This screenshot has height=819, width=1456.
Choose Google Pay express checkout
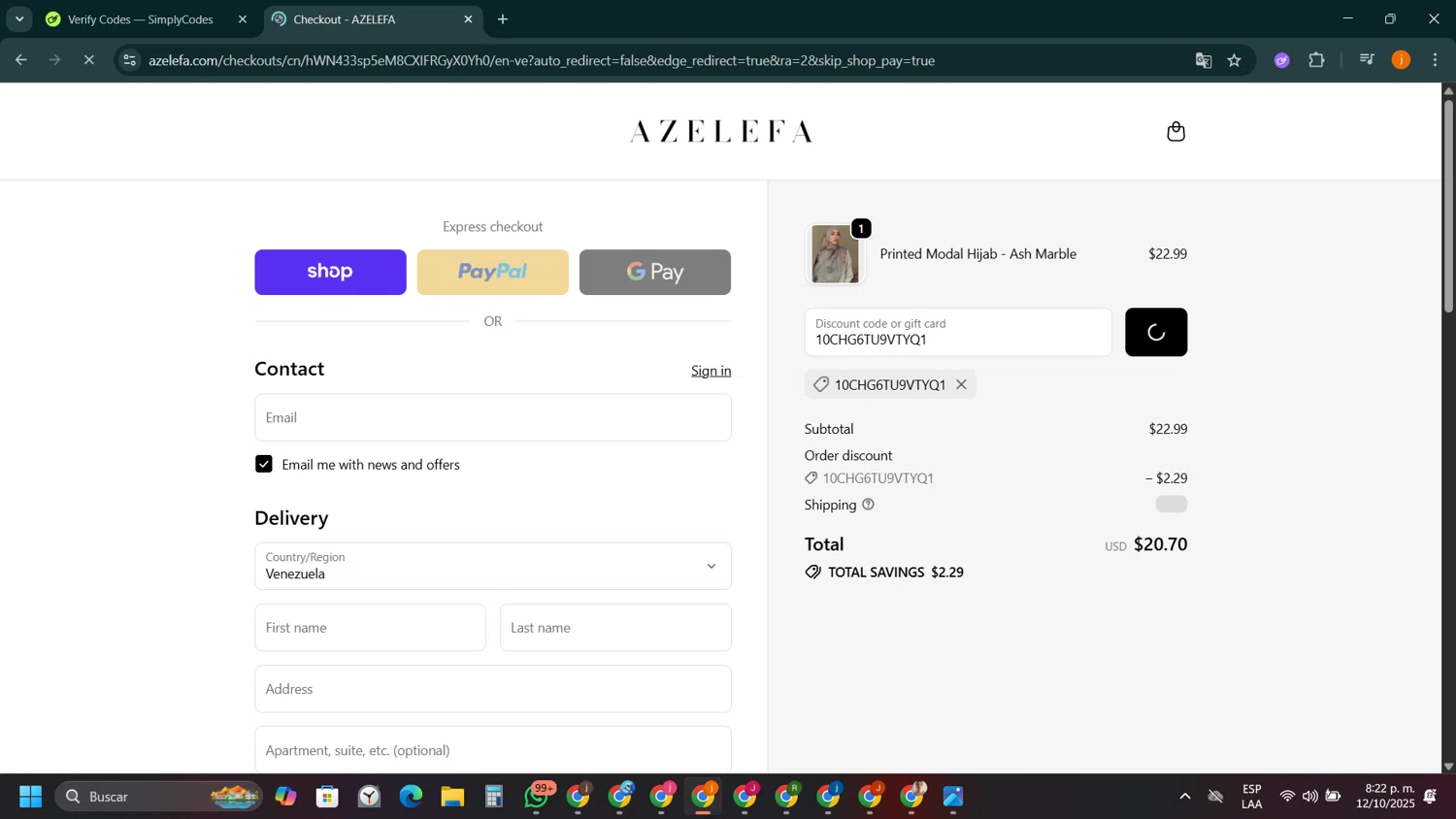point(655,272)
